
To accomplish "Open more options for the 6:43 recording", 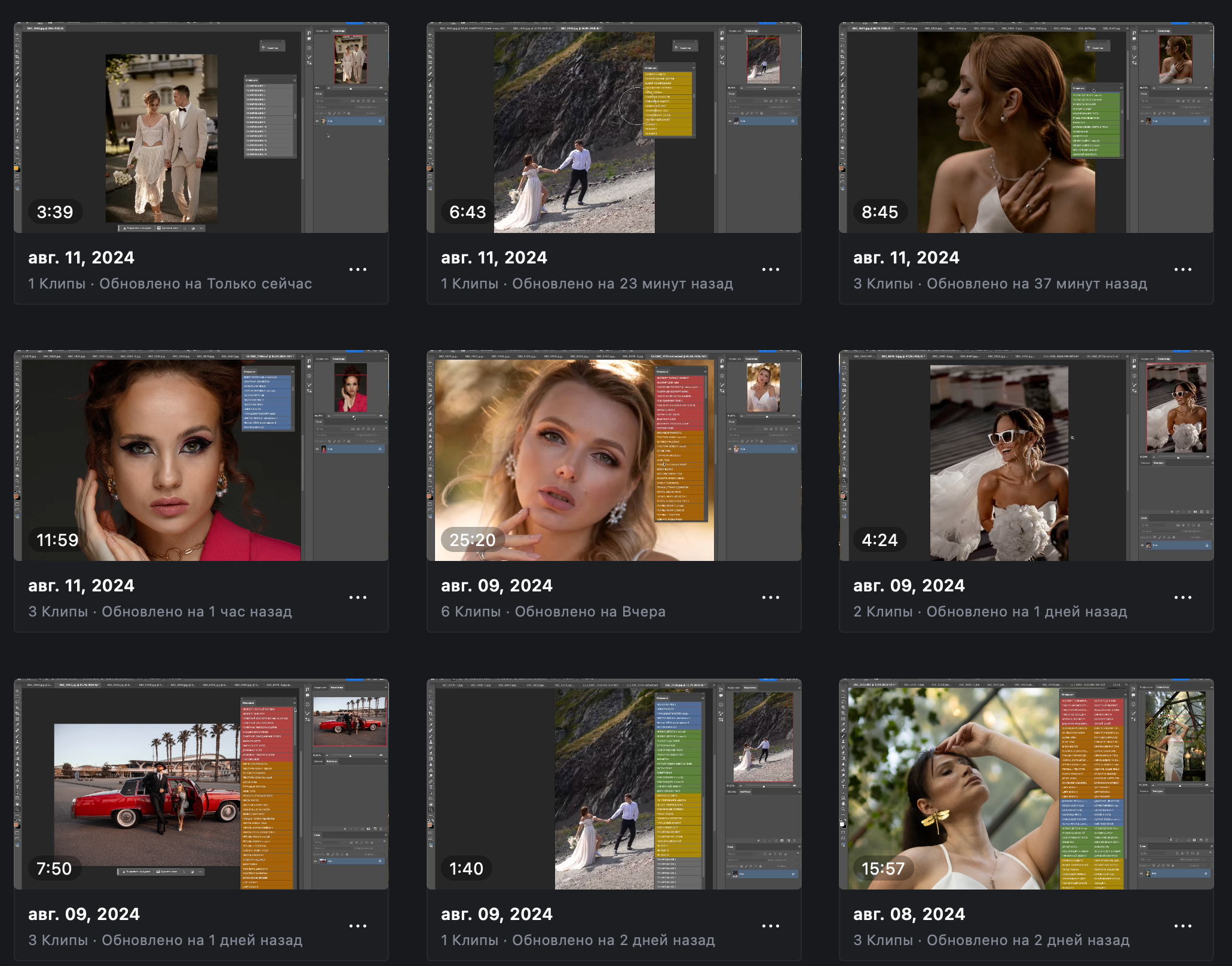I will coord(770,269).
